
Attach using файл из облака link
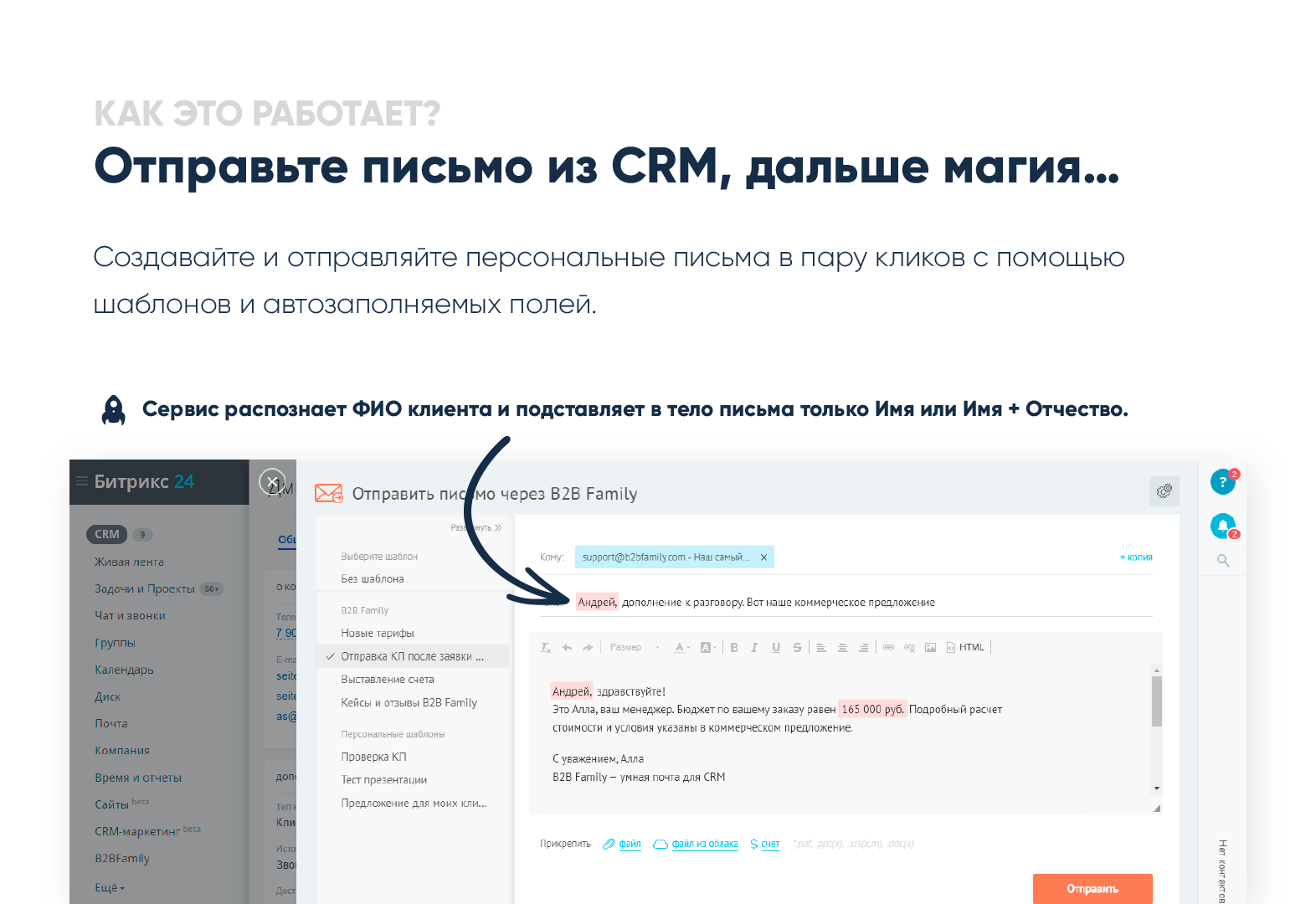tap(696, 844)
